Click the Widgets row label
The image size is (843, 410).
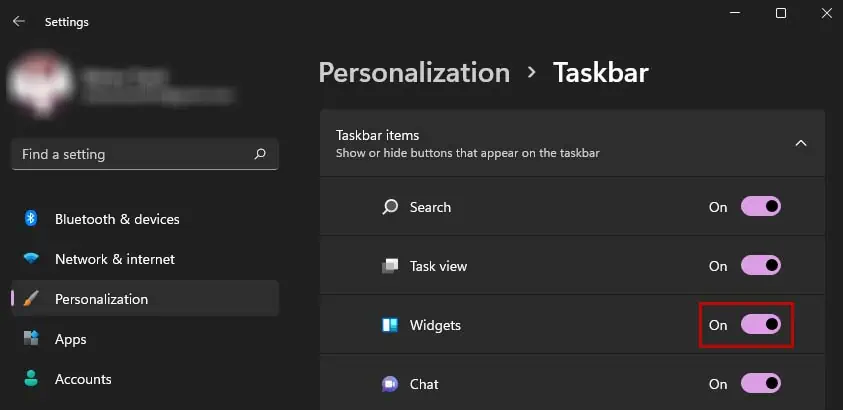pos(435,325)
